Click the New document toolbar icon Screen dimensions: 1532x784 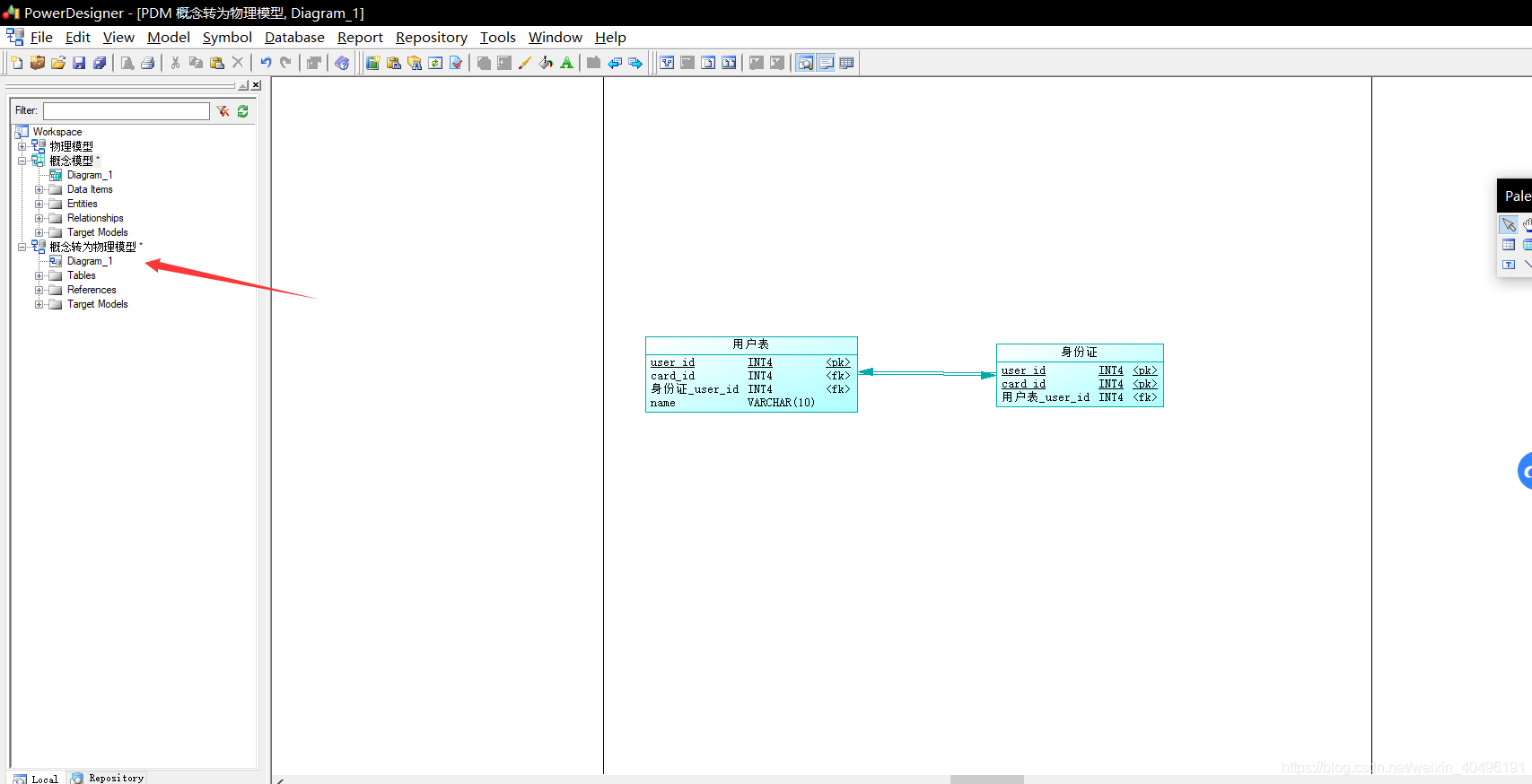click(16, 63)
